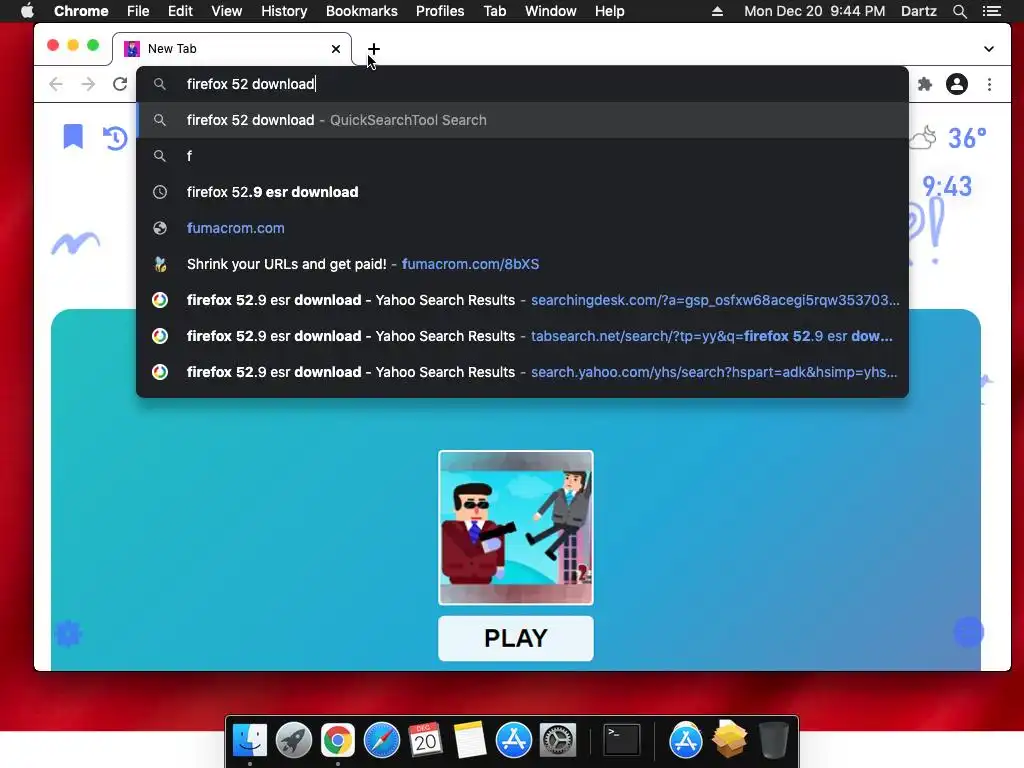
Task: Click the game thumbnail image
Action: pyautogui.click(x=516, y=528)
